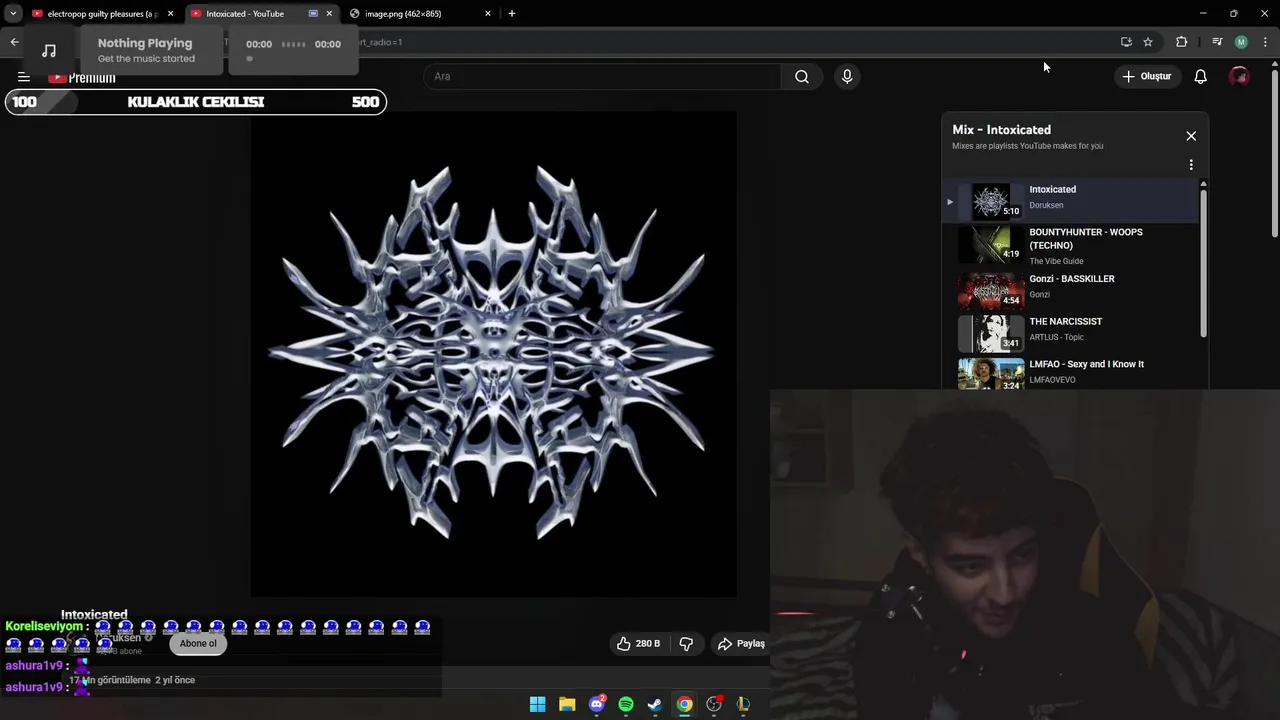Open the tab search dropdown arrow

pyautogui.click(x=12, y=14)
